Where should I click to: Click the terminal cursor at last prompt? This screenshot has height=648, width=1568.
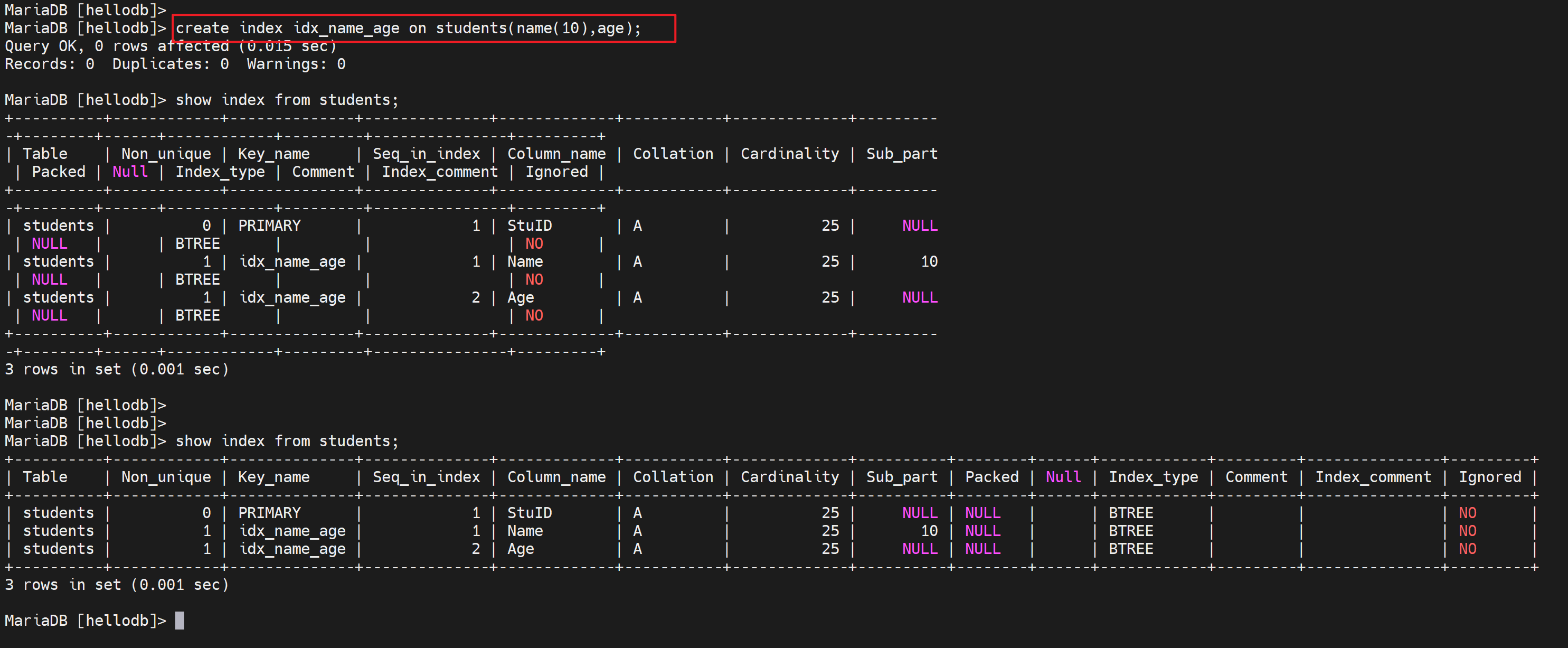[x=180, y=621]
